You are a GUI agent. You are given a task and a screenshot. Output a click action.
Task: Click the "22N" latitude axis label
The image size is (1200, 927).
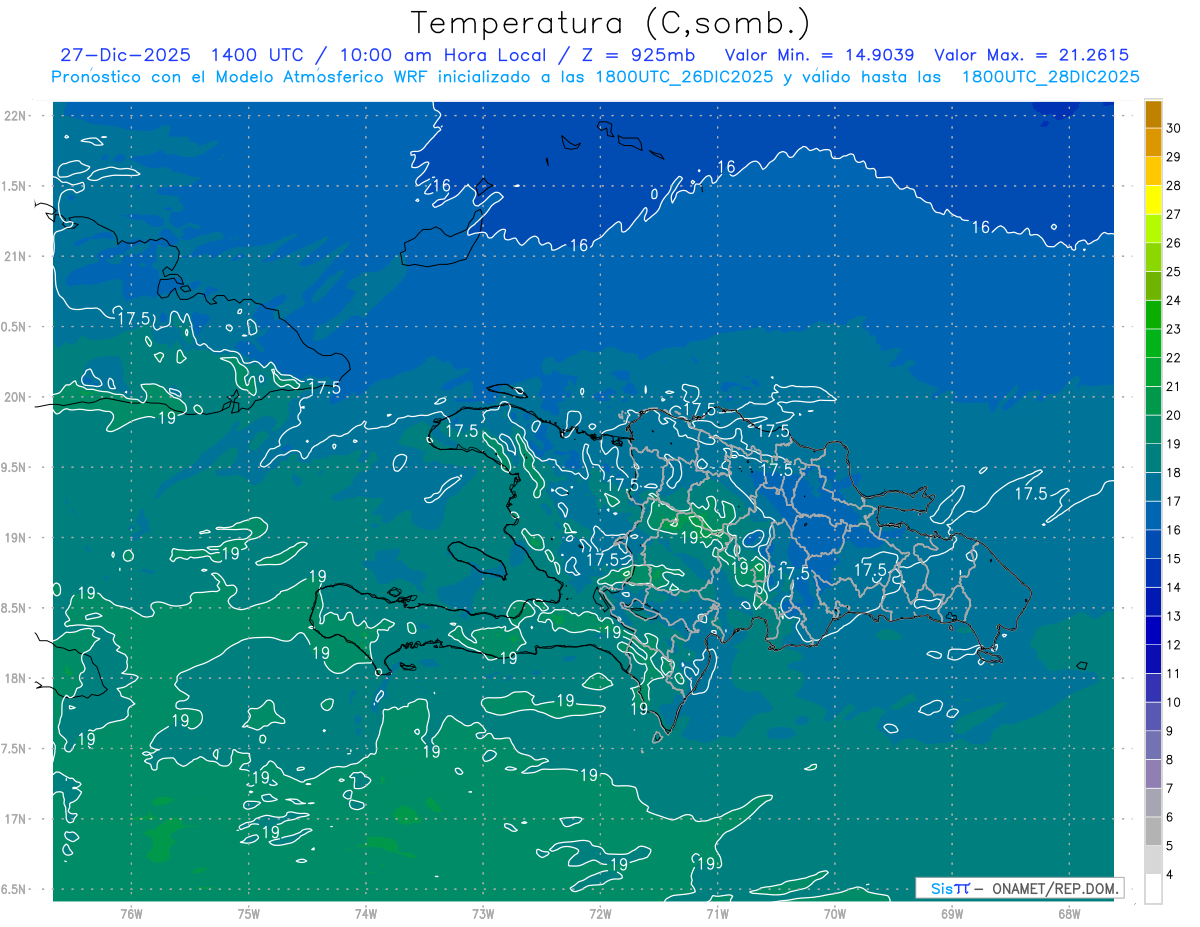pyautogui.click(x=14, y=116)
